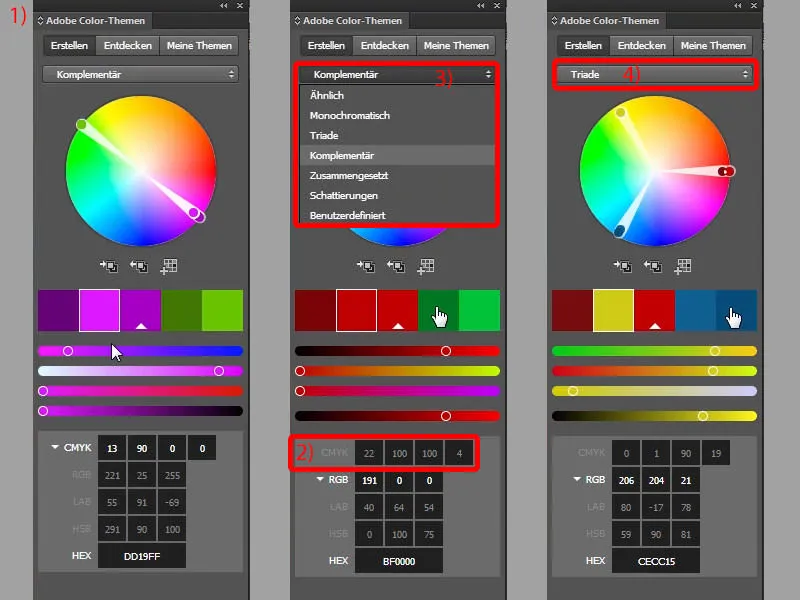Choose Ähnlich from color rule list
The image size is (800, 600).
pyautogui.click(x=397, y=95)
